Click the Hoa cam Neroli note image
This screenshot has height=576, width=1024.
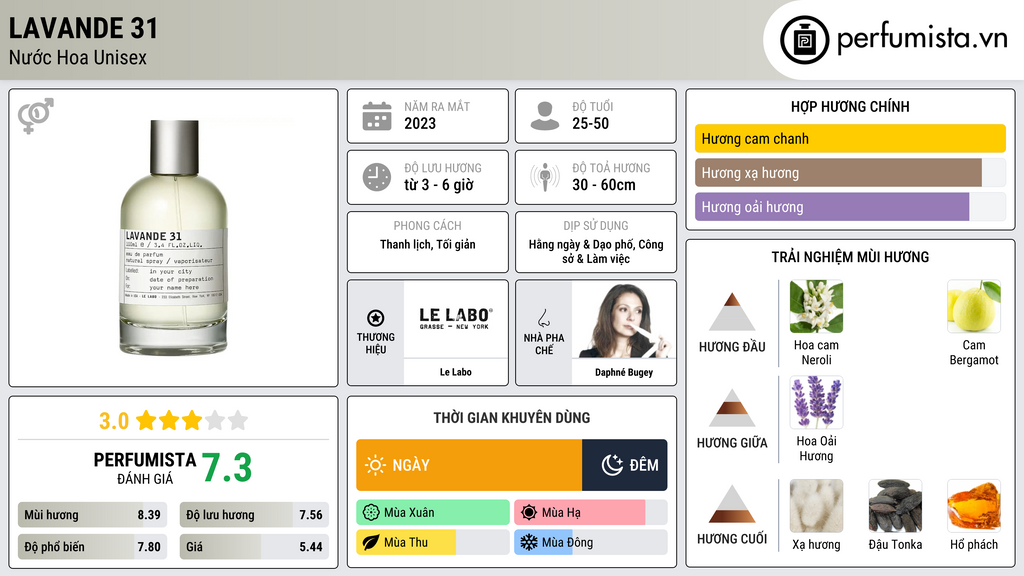[x=816, y=306]
